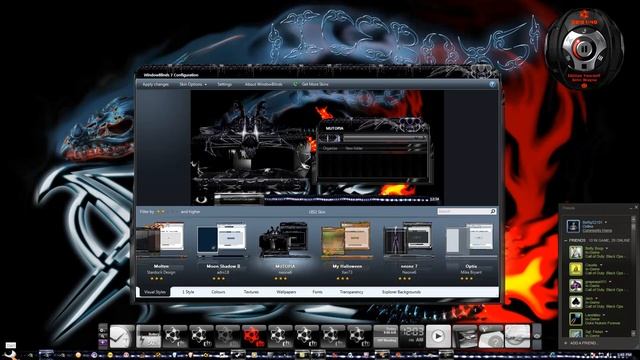Click the star rating under My Halloween
The height and width of the screenshot is (360, 640).
[342, 278]
